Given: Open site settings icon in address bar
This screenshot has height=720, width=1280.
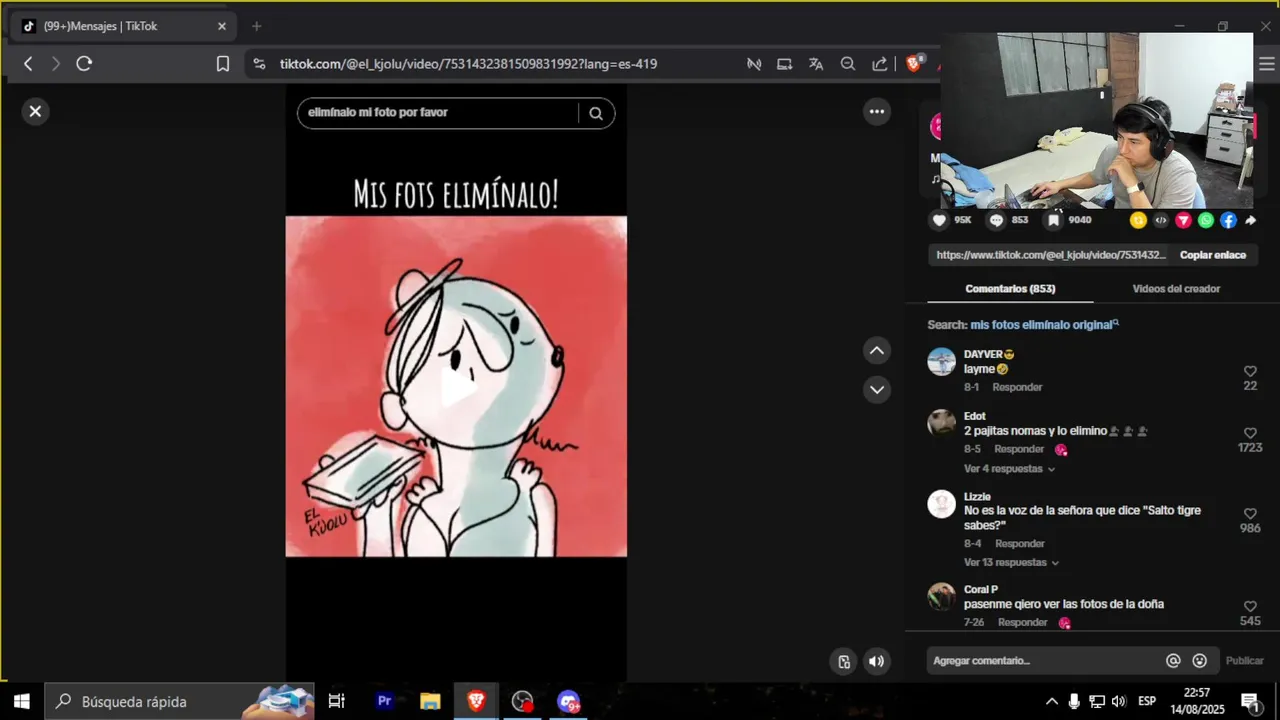Looking at the screenshot, I should point(259,64).
